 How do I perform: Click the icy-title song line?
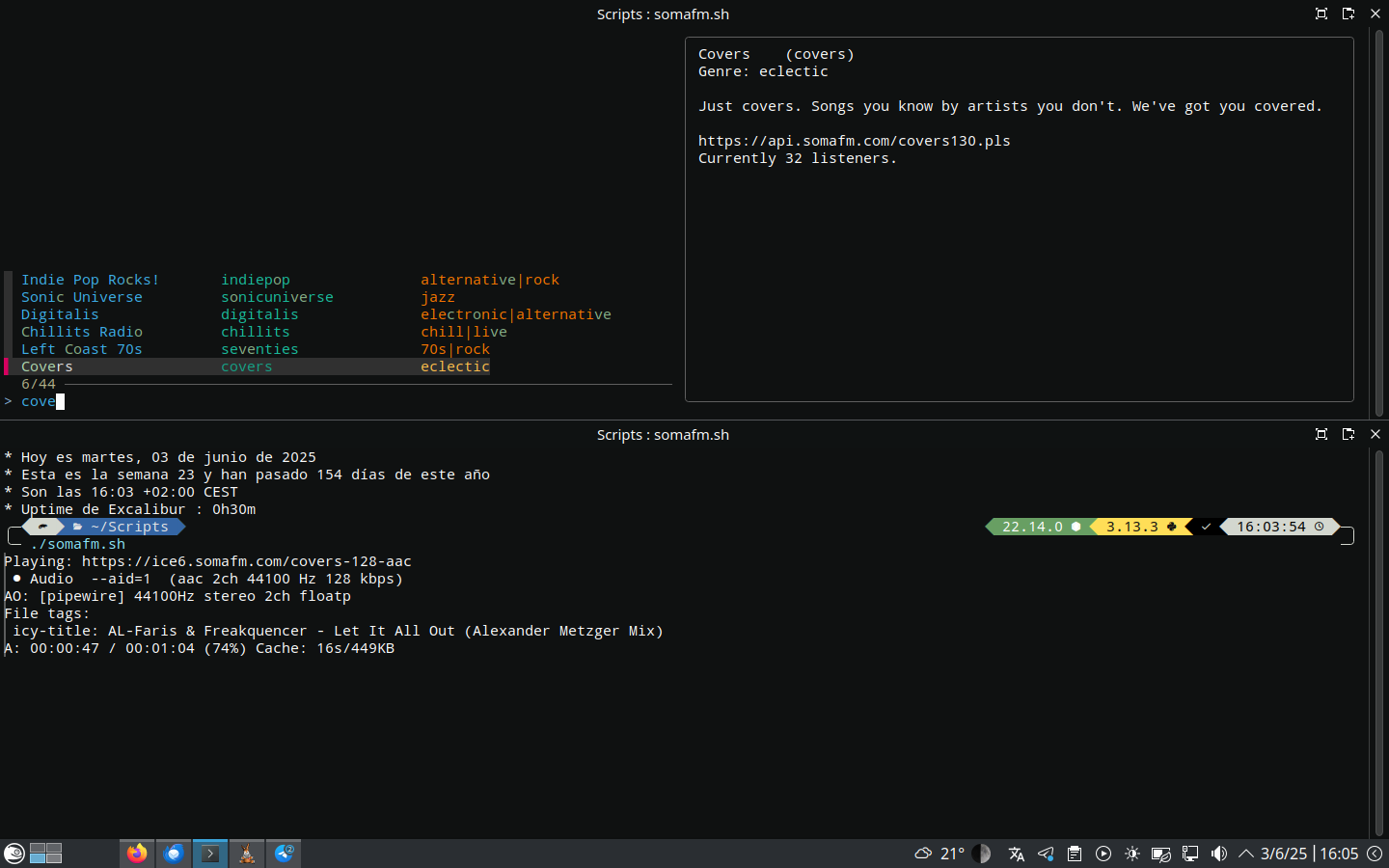tap(338, 631)
